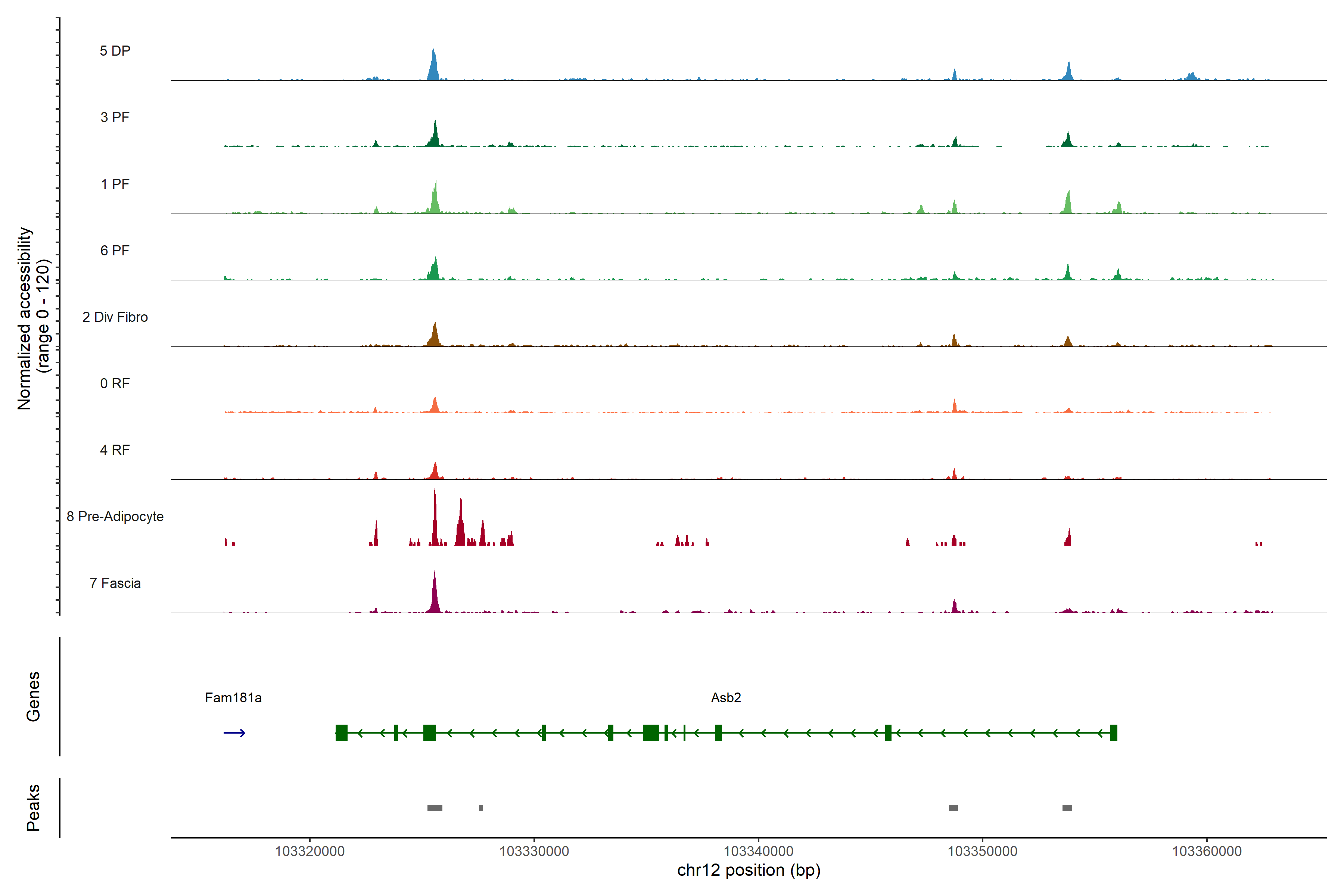Viewport: 1344px width, 896px height.
Task: Click the Fam181a gene name label
Action: tap(233, 698)
